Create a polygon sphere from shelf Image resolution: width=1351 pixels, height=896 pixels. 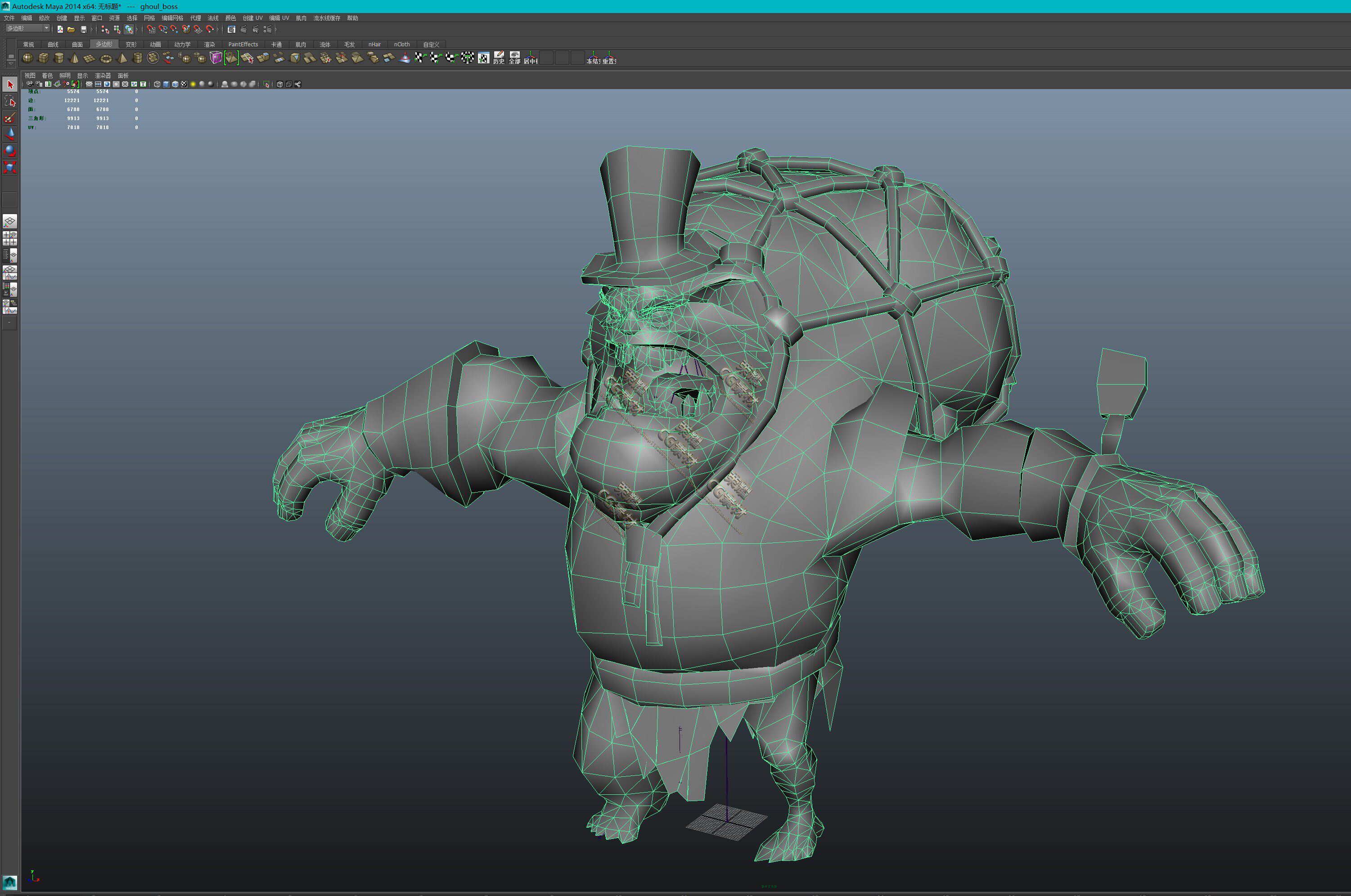pyautogui.click(x=27, y=58)
